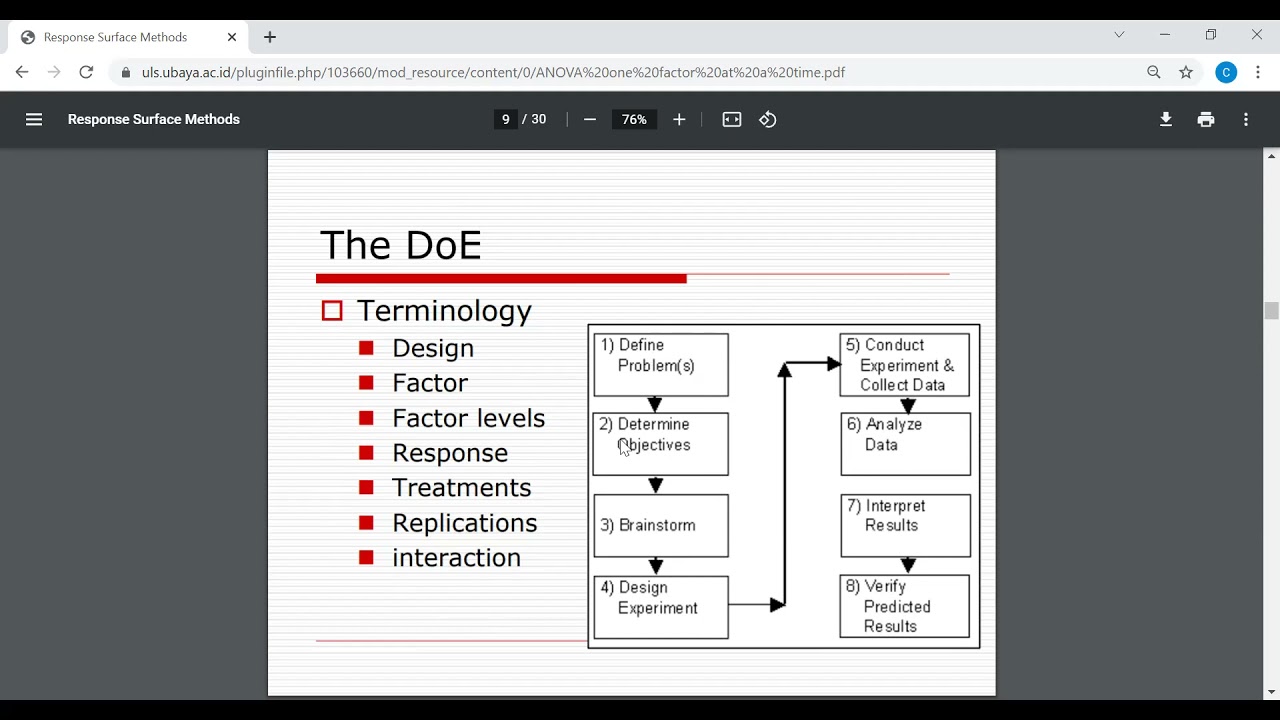Open the PDF sidebar menu icon
The height and width of the screenshot is (720, 1280).
click(x=34, y=119)
